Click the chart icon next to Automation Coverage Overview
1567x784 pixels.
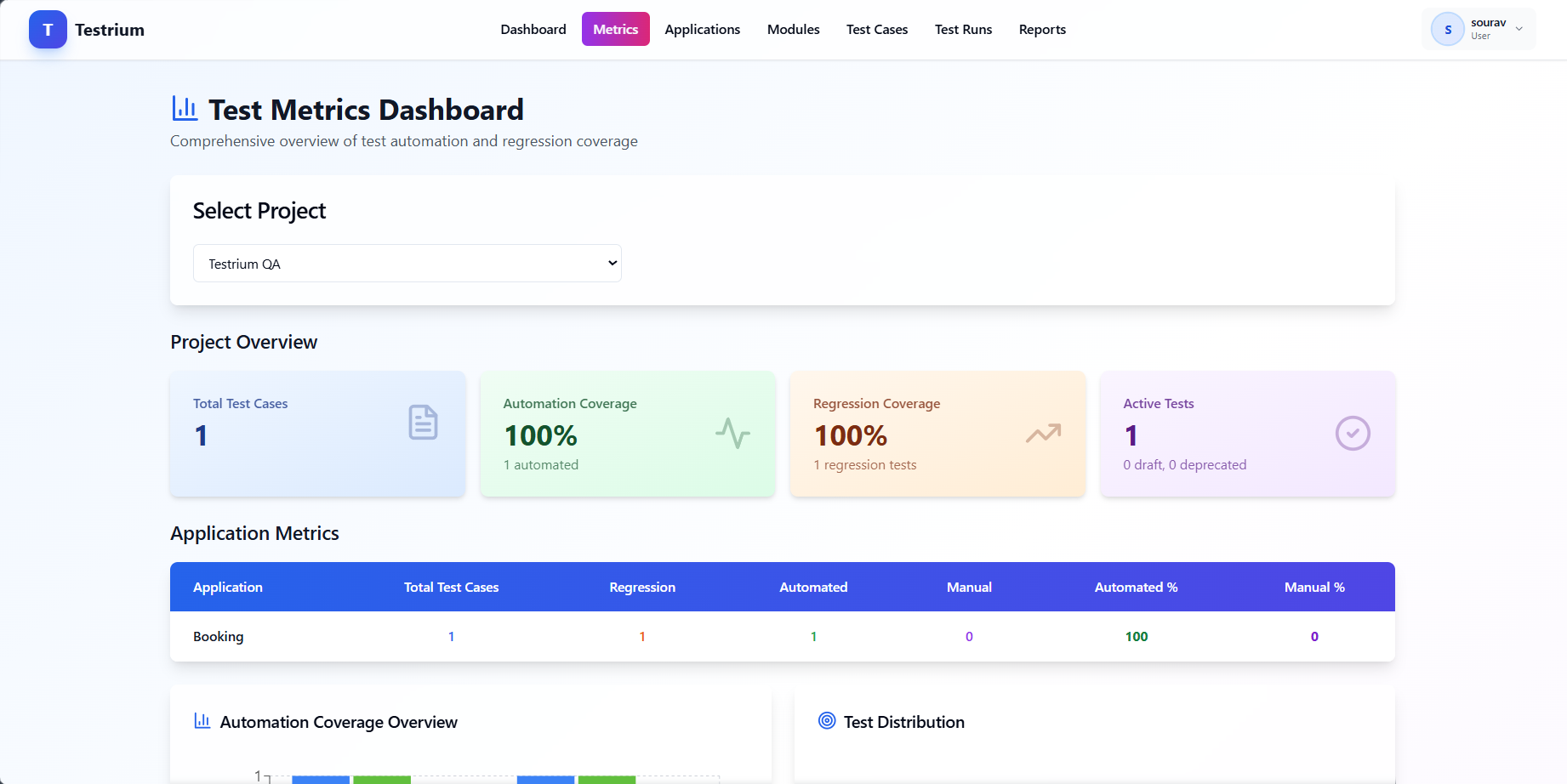[x=202, y=721]
